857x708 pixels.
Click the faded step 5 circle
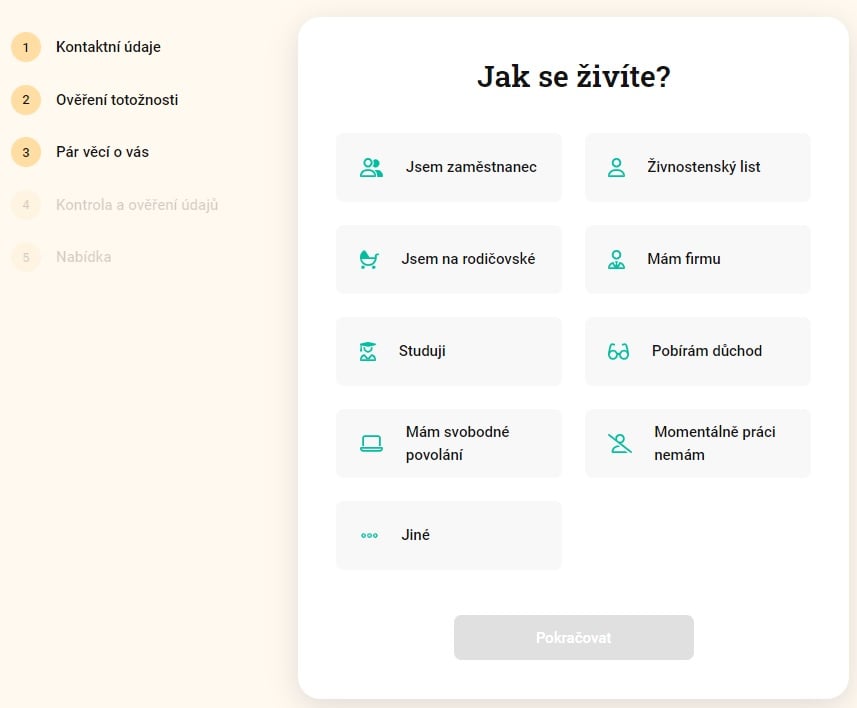click(26, 257)
